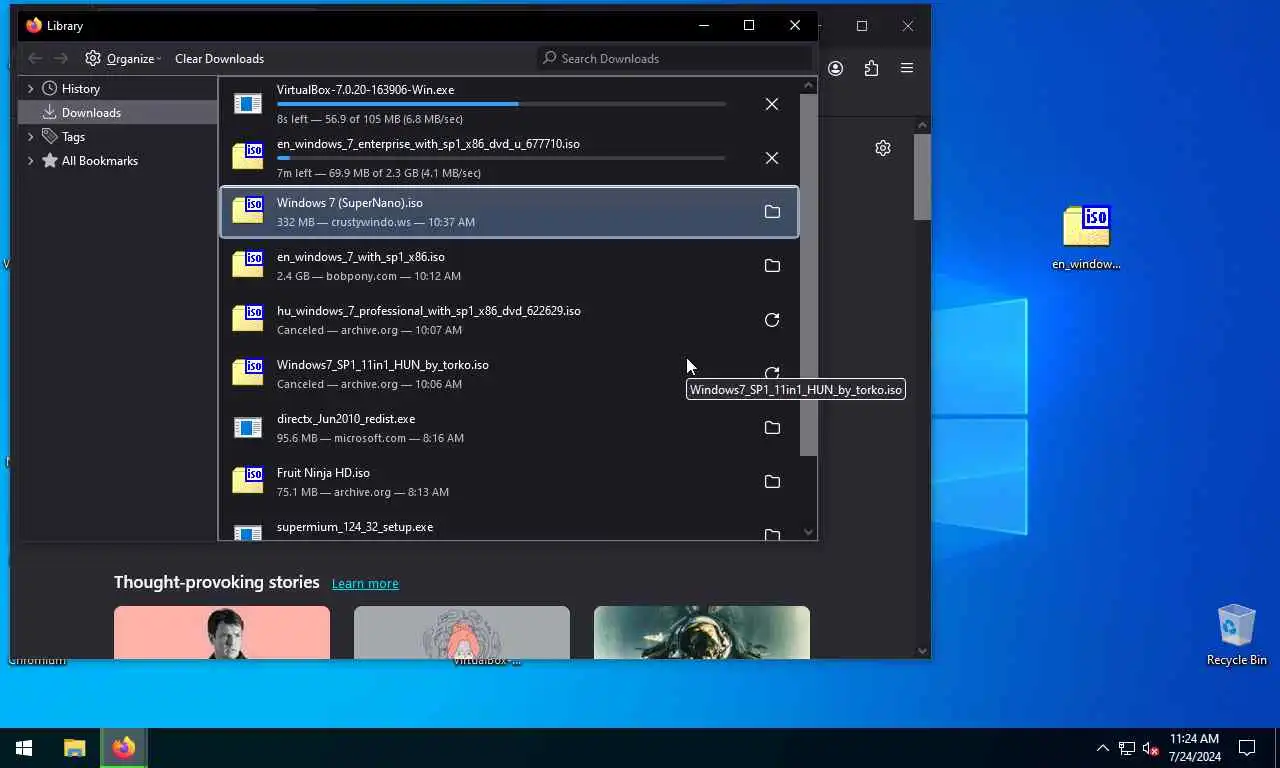Click the Library back arrow

coord(35,58)
